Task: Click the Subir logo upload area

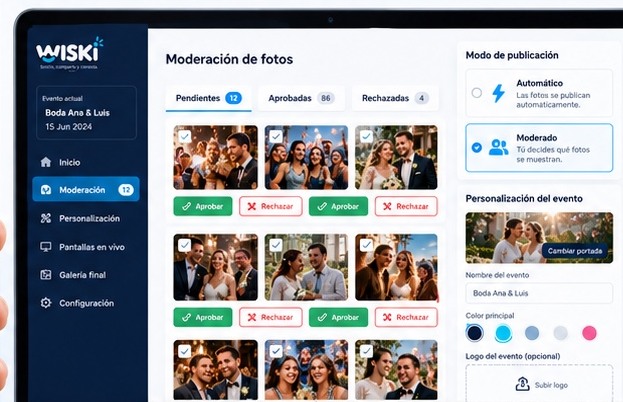Action: (x=539, y=383)
